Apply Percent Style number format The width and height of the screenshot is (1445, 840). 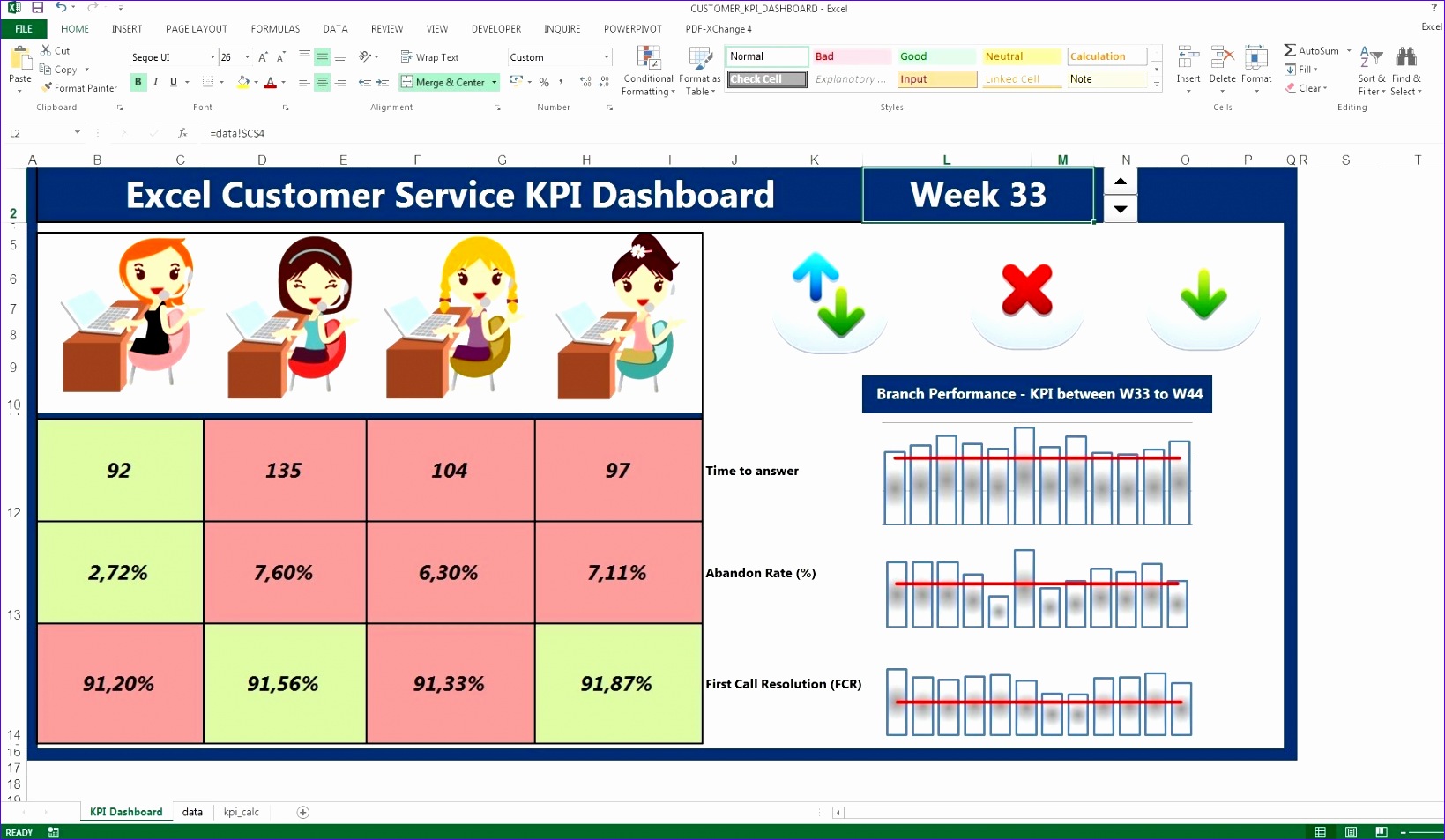click(544, 82)
